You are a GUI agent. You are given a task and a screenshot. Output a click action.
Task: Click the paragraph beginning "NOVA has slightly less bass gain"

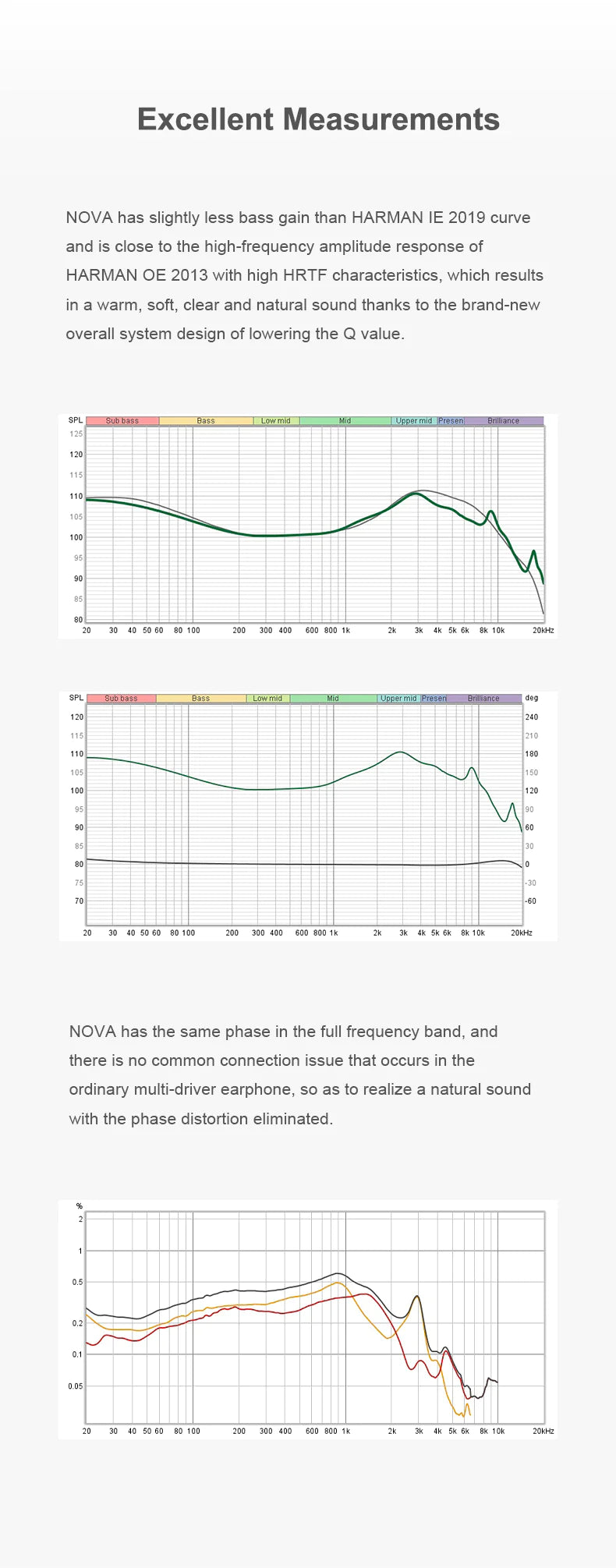click(x=304, y=275)
